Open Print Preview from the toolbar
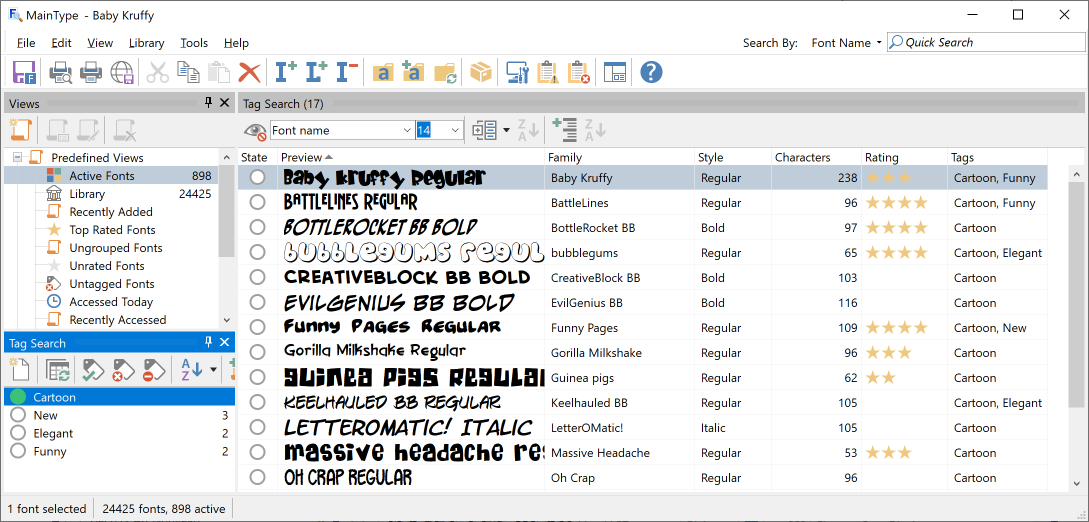Screen dimensions: 1089x522 60,72
